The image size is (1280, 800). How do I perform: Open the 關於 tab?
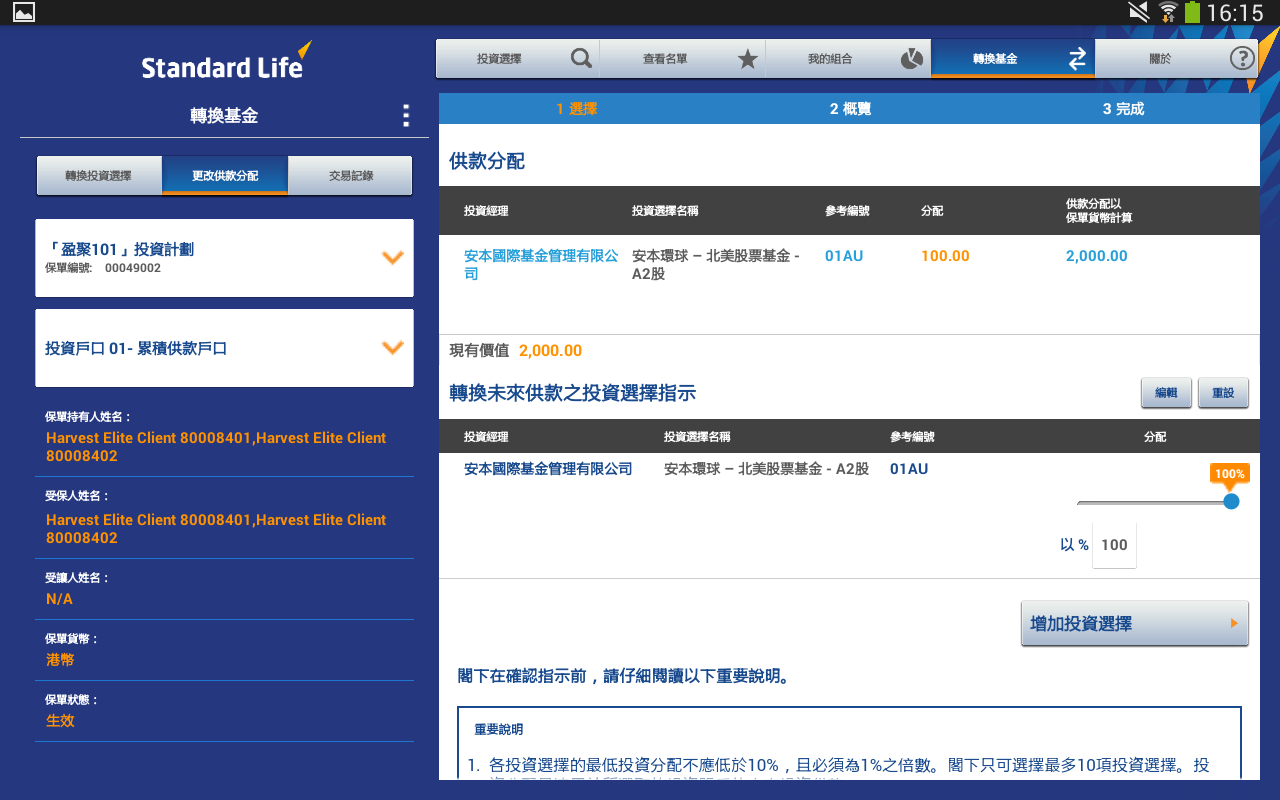pos(1178,59)
